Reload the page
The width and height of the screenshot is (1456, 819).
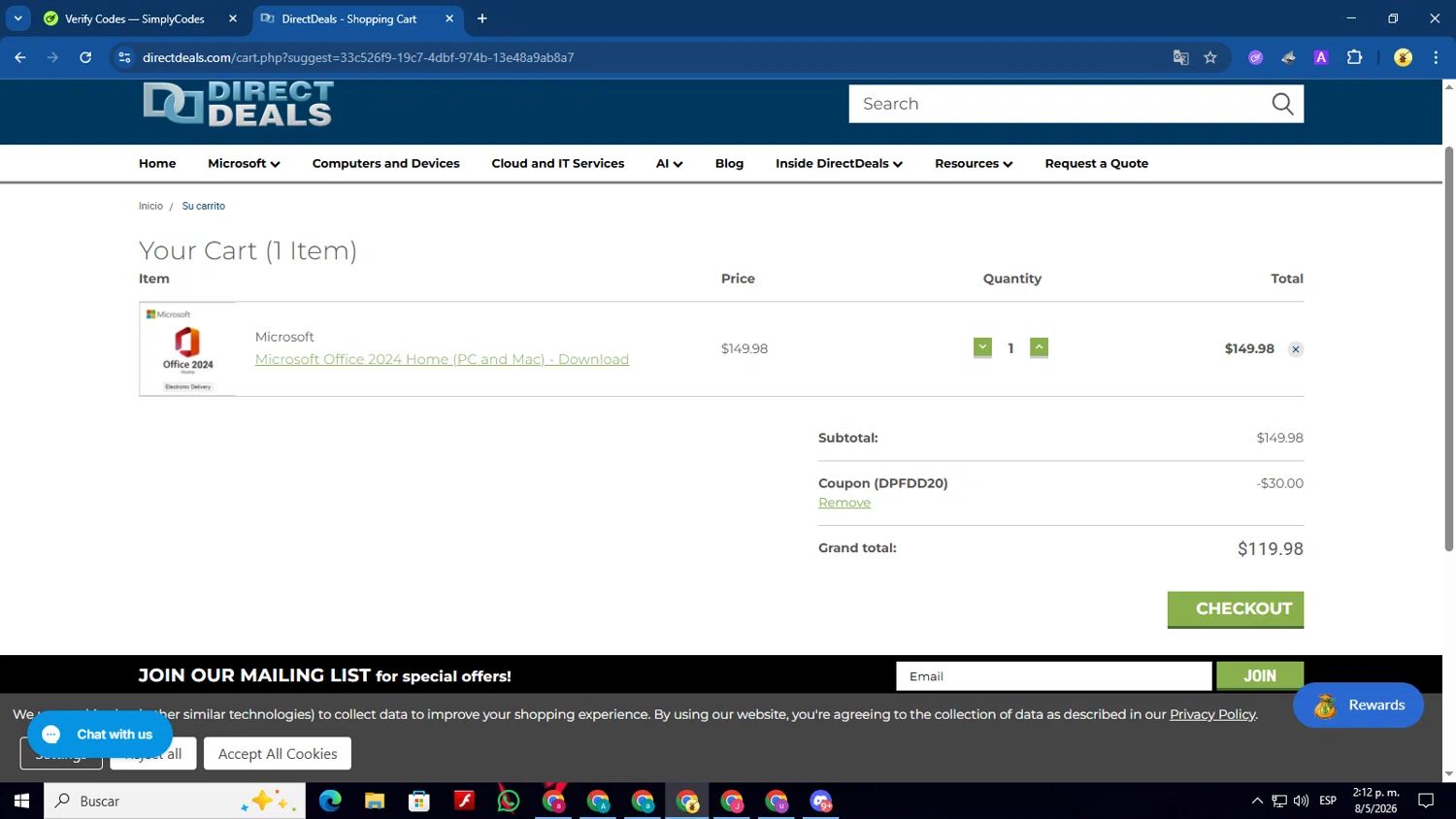(85, 57)
